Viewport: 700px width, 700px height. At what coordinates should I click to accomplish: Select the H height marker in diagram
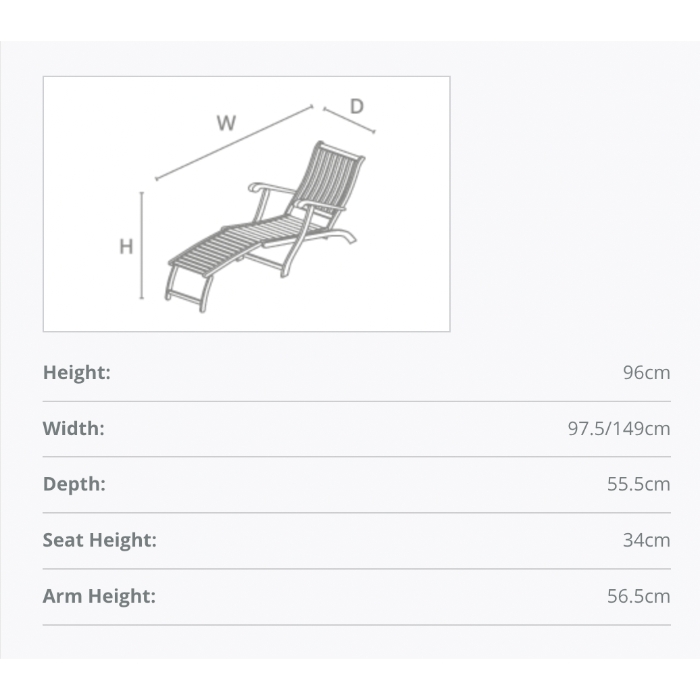[126, 246]
